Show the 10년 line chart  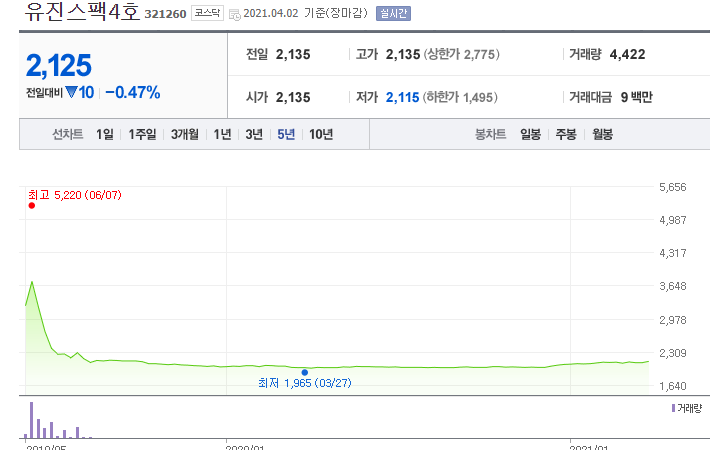click(321, 134)
